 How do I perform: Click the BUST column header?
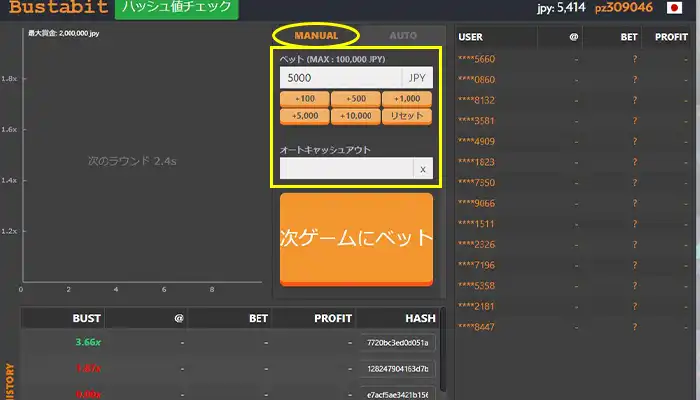(86, 318)
